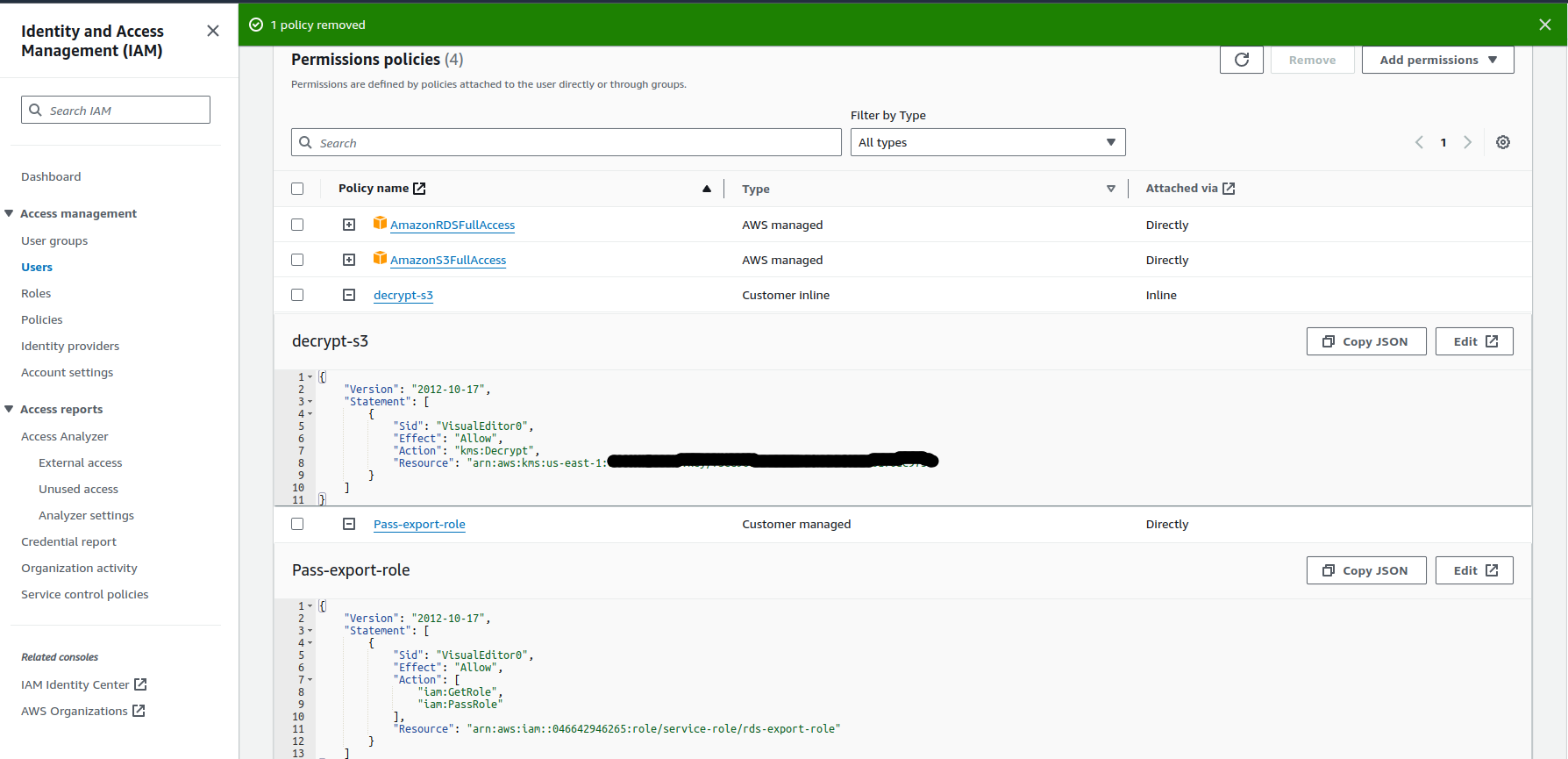Image resolution: width=1568 pixels, height=759 pixels.
Task: Open Attached via external link icon
Action: pos(1229,189)
